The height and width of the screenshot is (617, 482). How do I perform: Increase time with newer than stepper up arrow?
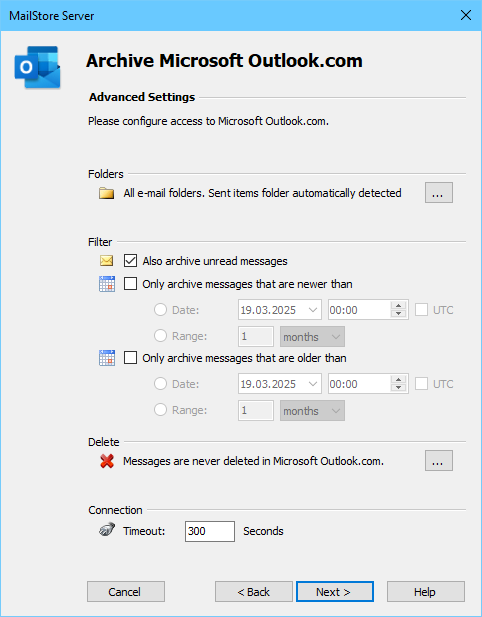(x=399, y=305)
